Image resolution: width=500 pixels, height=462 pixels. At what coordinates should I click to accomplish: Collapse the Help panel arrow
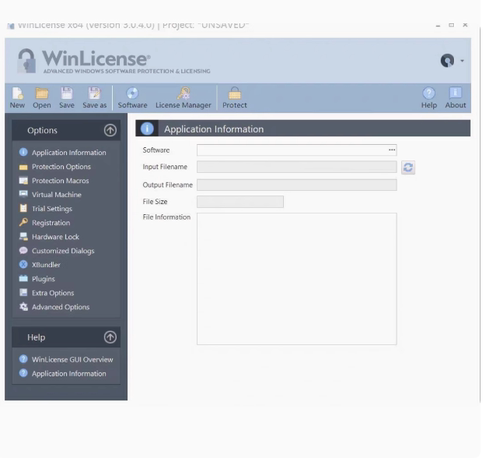coord(110,337)
